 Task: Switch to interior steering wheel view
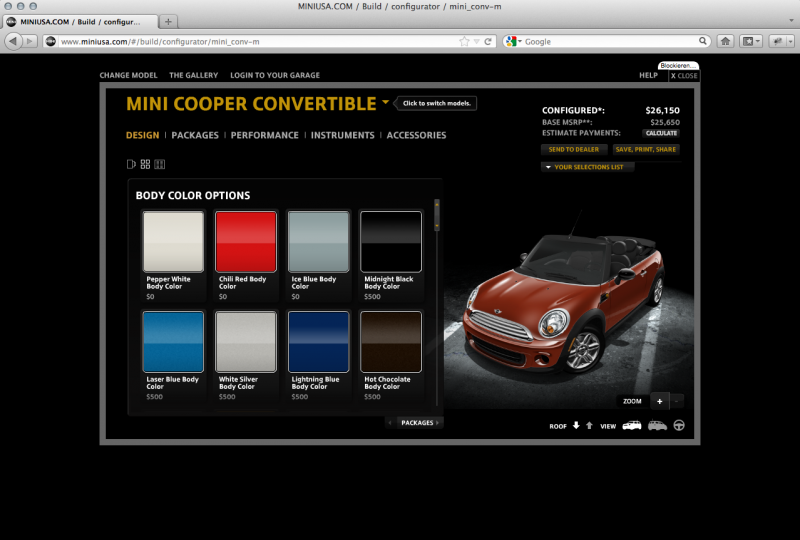point(679,425)
